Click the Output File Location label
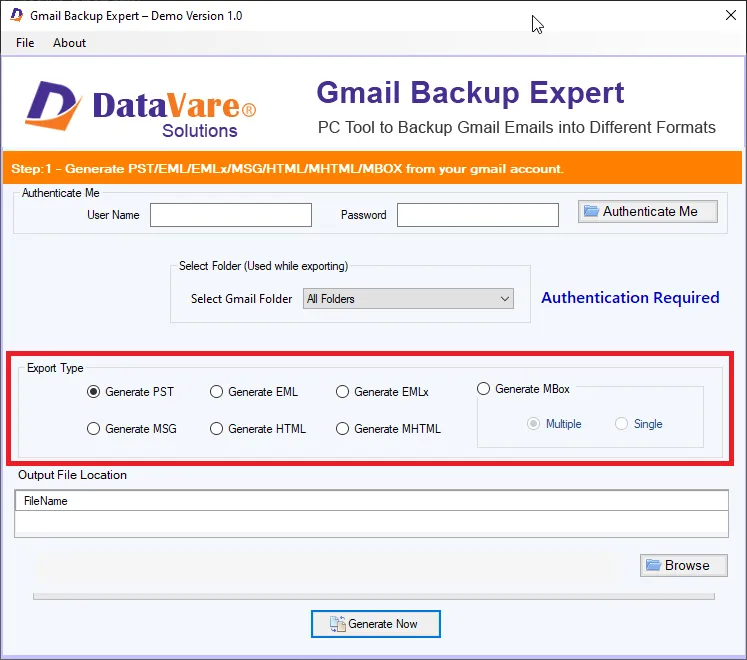The image size is (747, 660). (x=72, y=475)
